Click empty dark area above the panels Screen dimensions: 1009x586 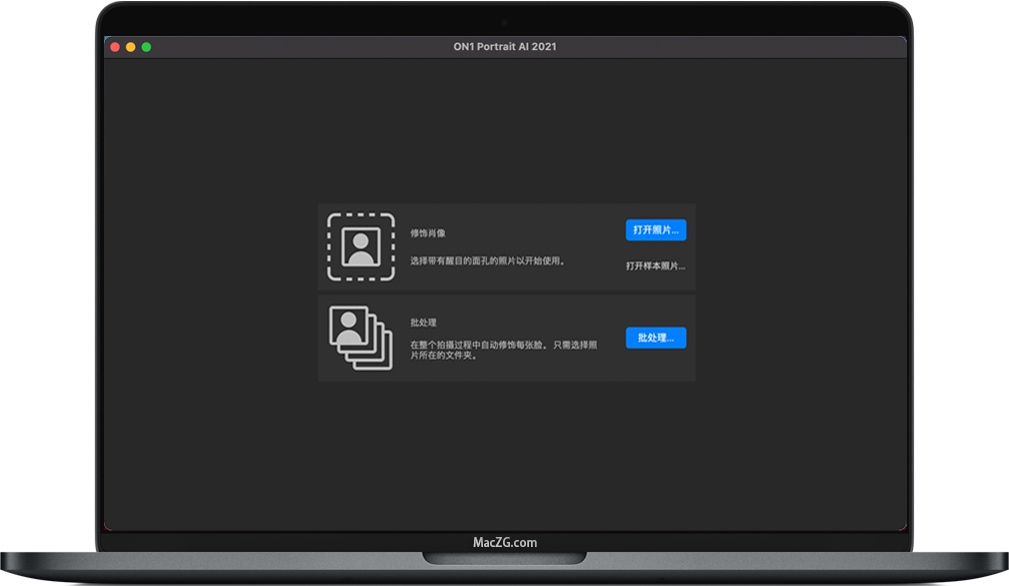click(x=505, y=130)
